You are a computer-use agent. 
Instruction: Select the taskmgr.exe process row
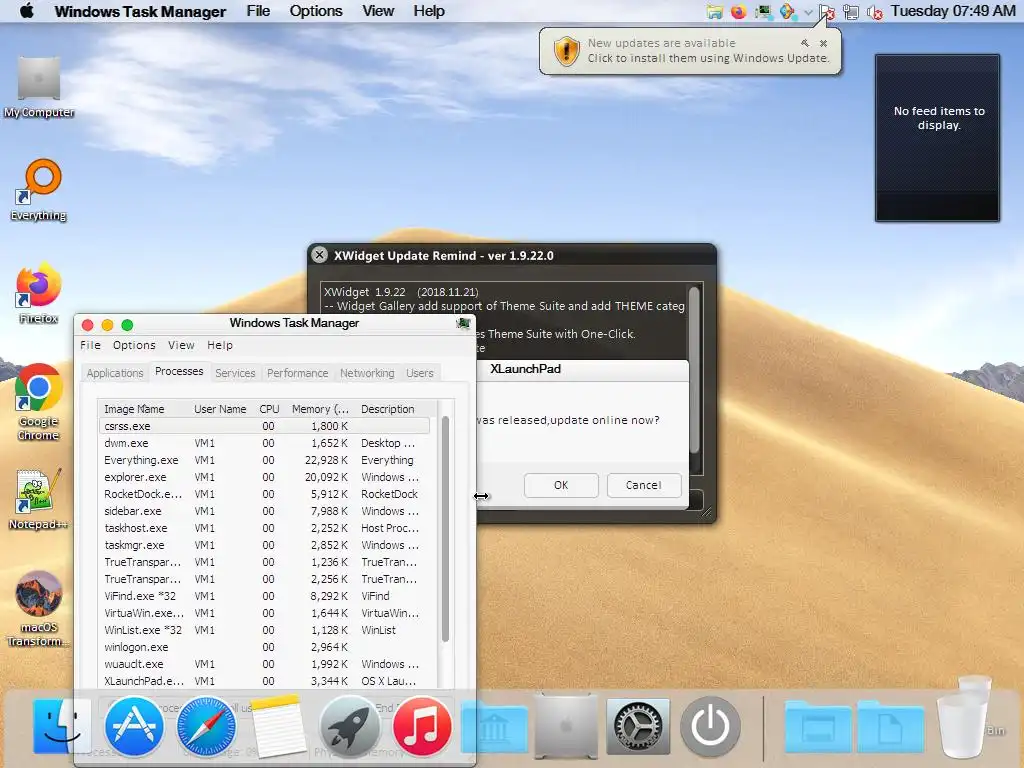coord(264,545)
